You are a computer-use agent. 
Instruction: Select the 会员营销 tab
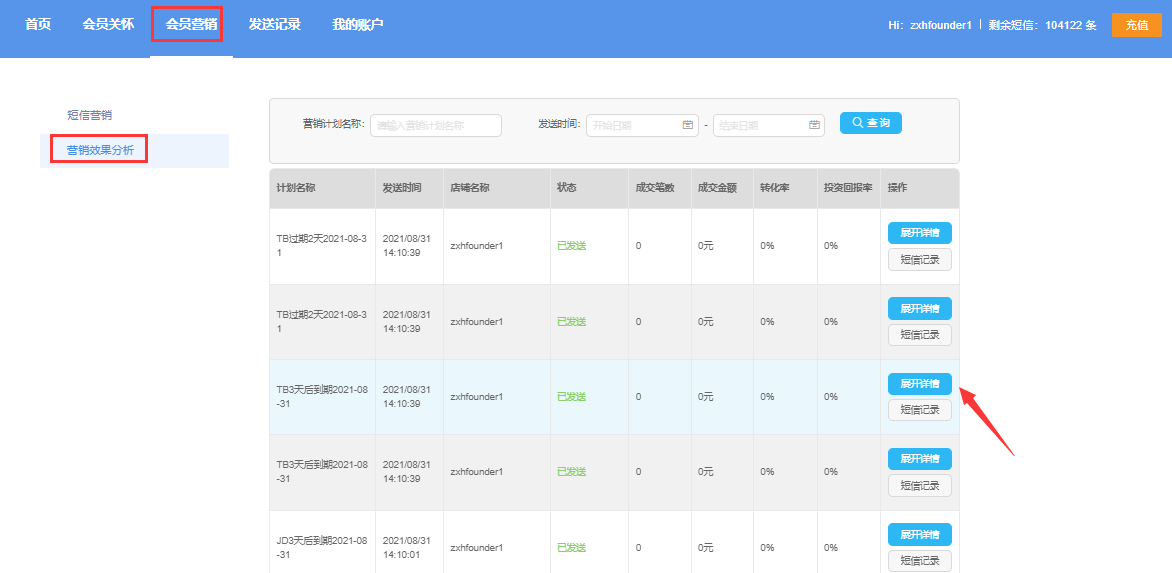[x=191, y=25]
